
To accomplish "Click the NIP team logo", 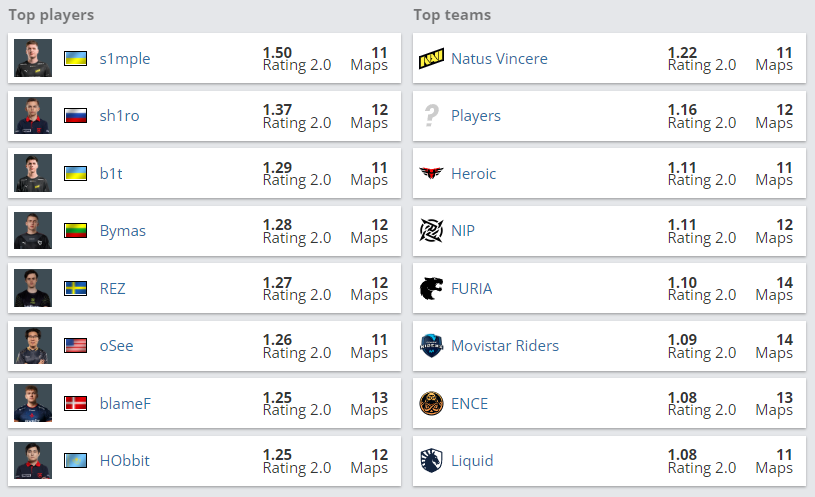I will coord(431,230).
